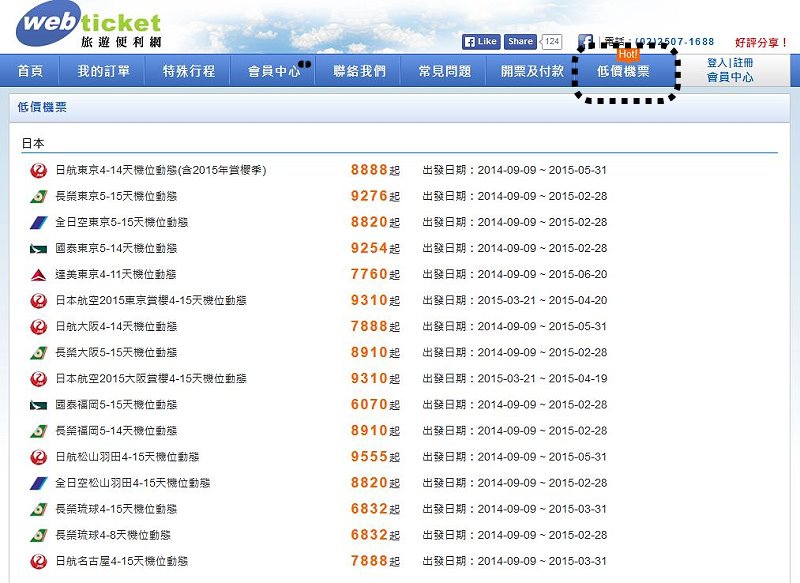Click the Cathay Pacific logo for 國泰東京5-14天
Viewport: 800px width, 583px height.
click(x=38, y=249)
